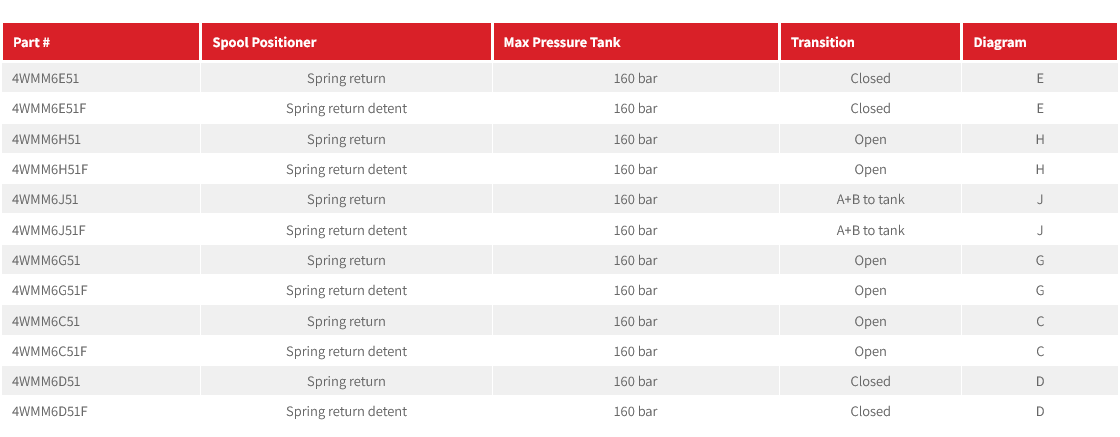Image resolution: width=1120 pixels, height=437 pixels.
Task: Open part number 4WMM6E51
Action: [x=46, y=78]
